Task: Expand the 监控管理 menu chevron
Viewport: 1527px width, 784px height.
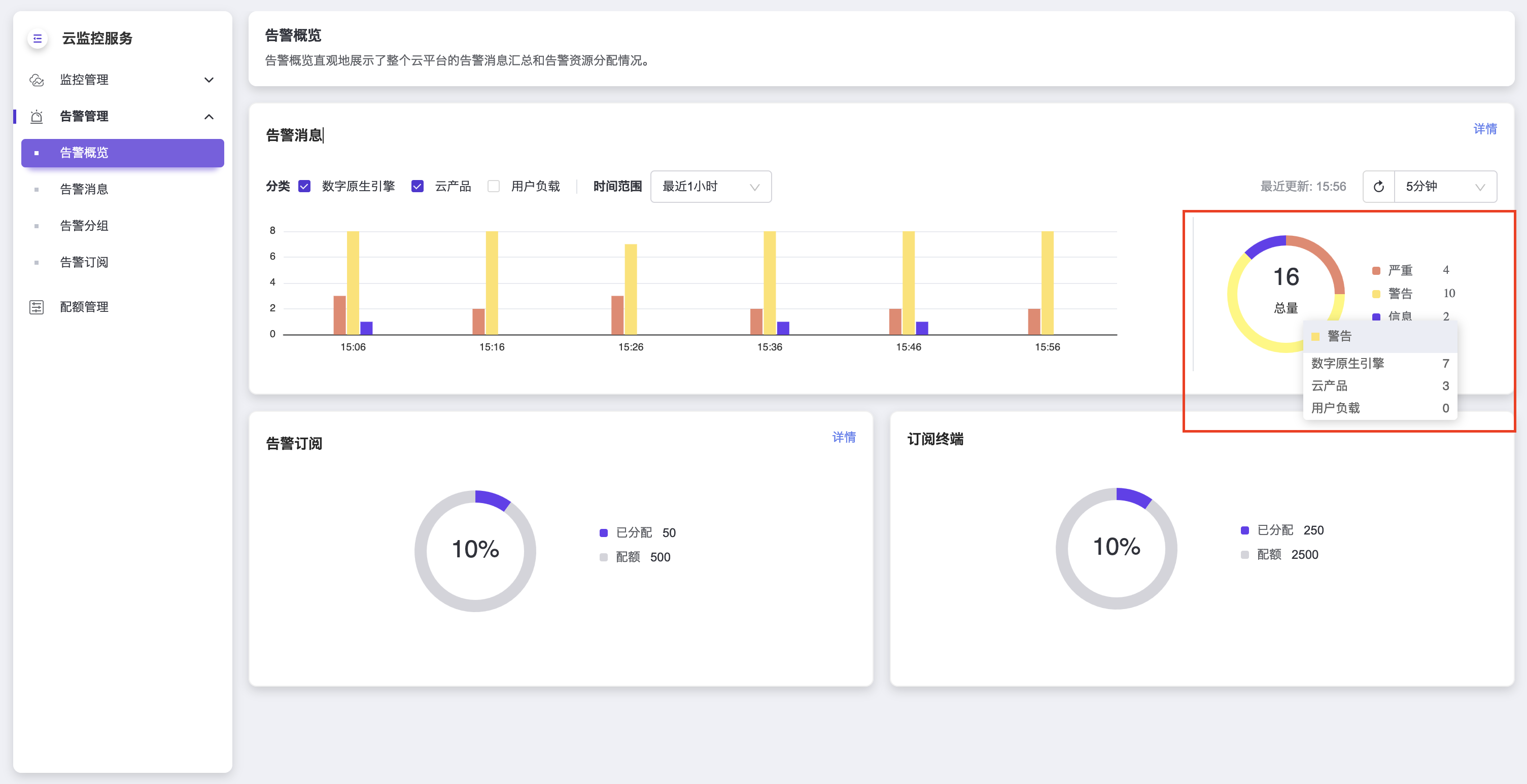Action: pos(209,80)
